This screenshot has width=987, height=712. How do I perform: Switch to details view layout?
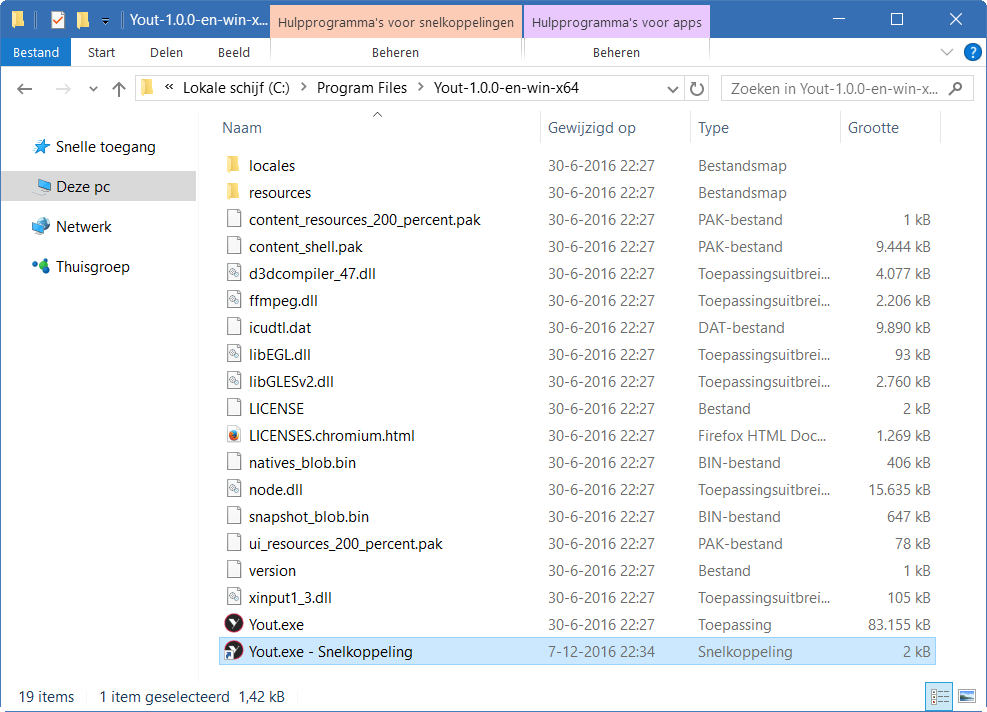point(939,697)
